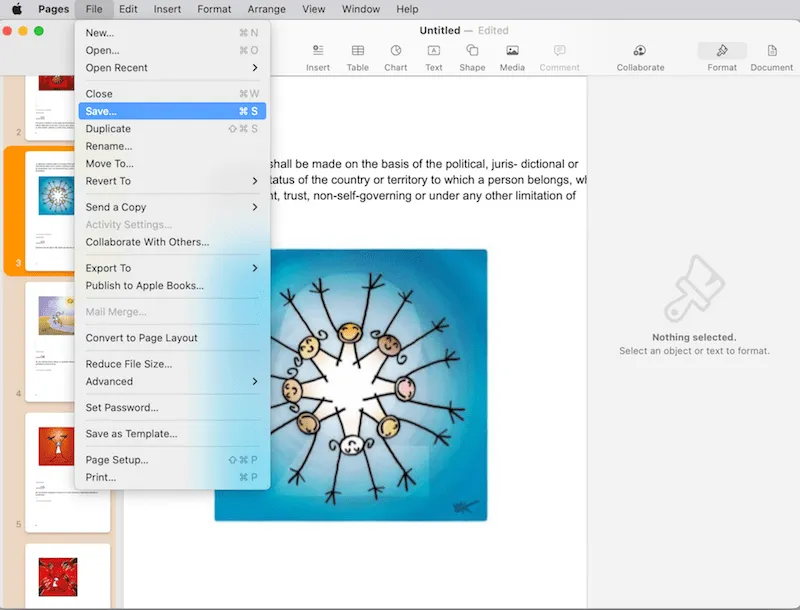Add a text box with the Text icon
The image size is (800, 610).
433,55
